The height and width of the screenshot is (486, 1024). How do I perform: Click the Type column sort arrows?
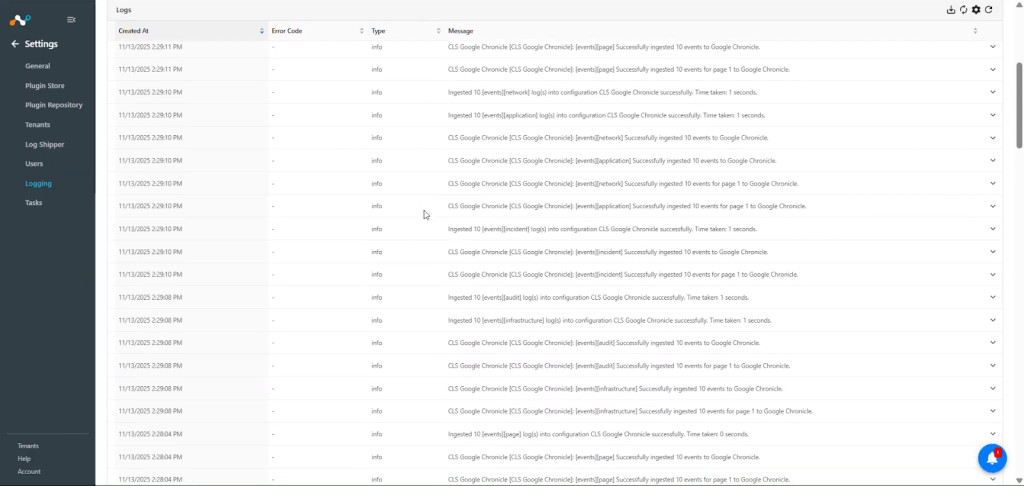(438, 31)
